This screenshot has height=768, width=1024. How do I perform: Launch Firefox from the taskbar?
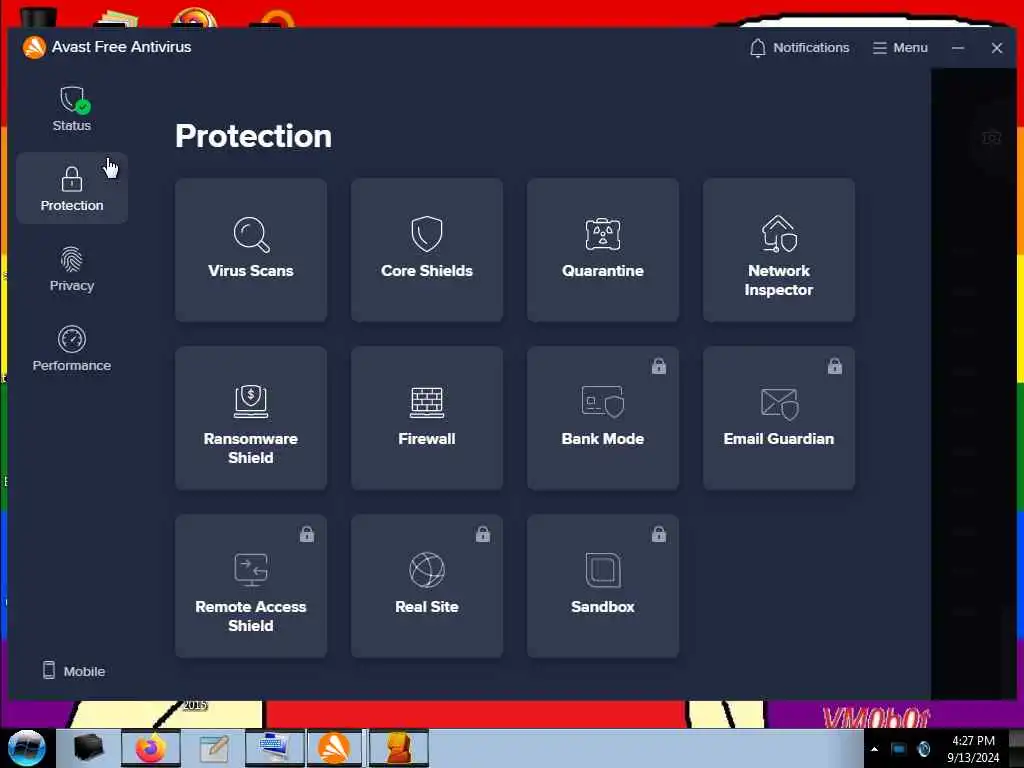tap(151, 748)
